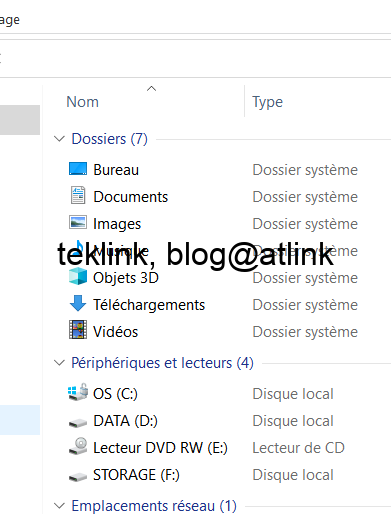The height and width of the screenshot is (514, 391).
Task: Sort items by the Type column
Action: [267, 102]
